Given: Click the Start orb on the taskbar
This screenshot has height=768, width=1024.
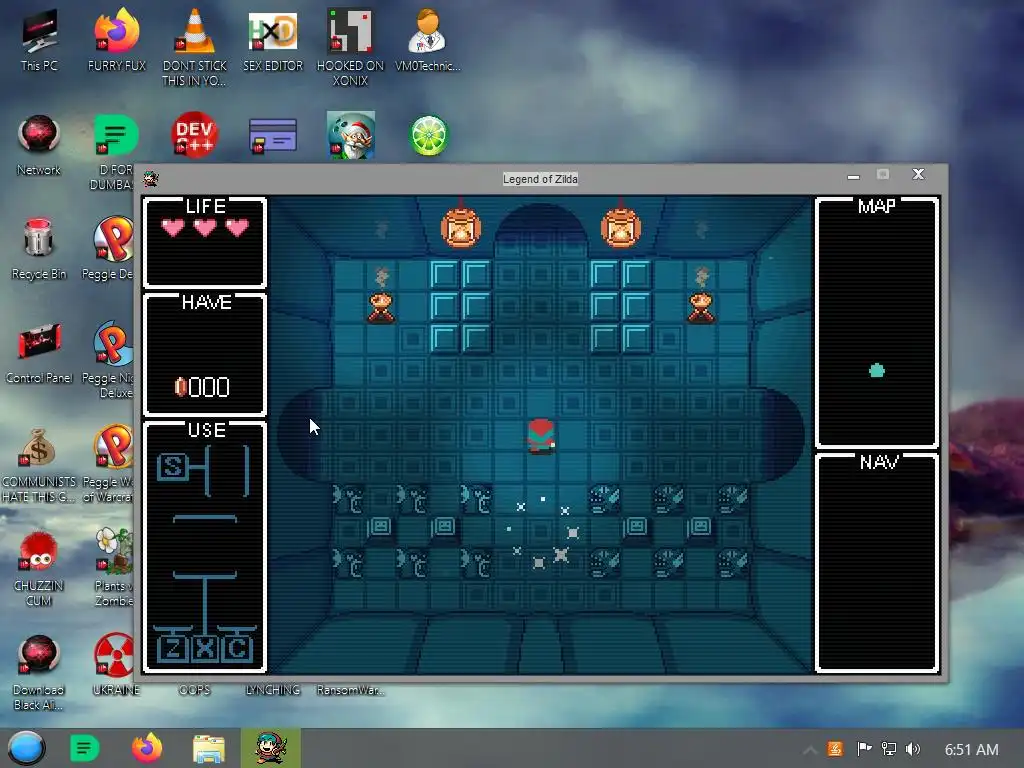Looking at the screenshot, I should tap(26, 748).
